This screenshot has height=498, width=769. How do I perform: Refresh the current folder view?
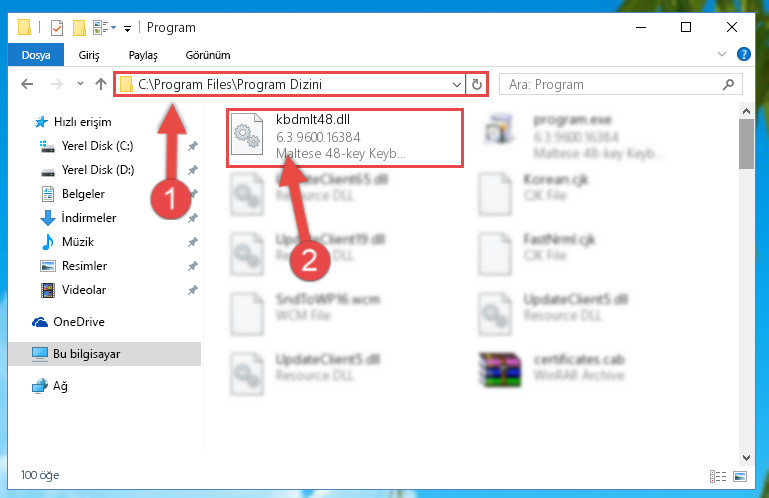[x=477, y=84]
